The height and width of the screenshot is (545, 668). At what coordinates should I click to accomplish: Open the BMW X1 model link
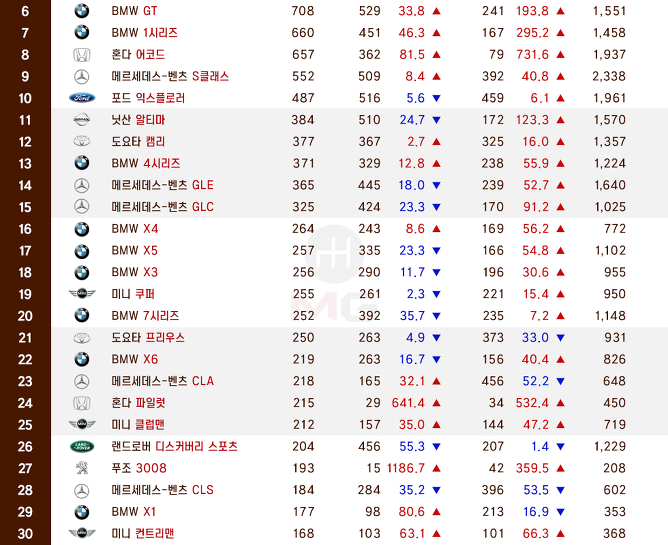(x=134, y=512)
